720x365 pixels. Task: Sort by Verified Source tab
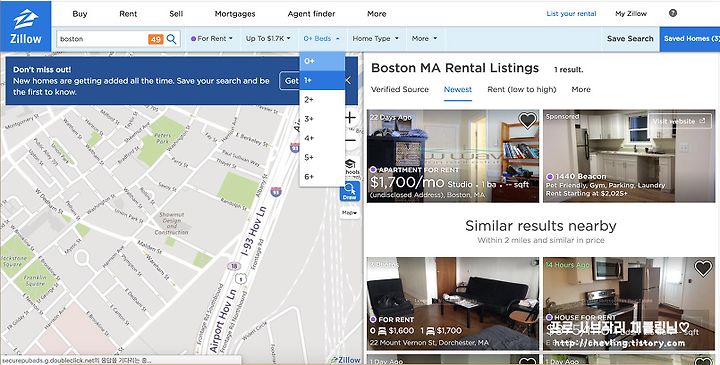pyautogui.click(x=399, y=90)
